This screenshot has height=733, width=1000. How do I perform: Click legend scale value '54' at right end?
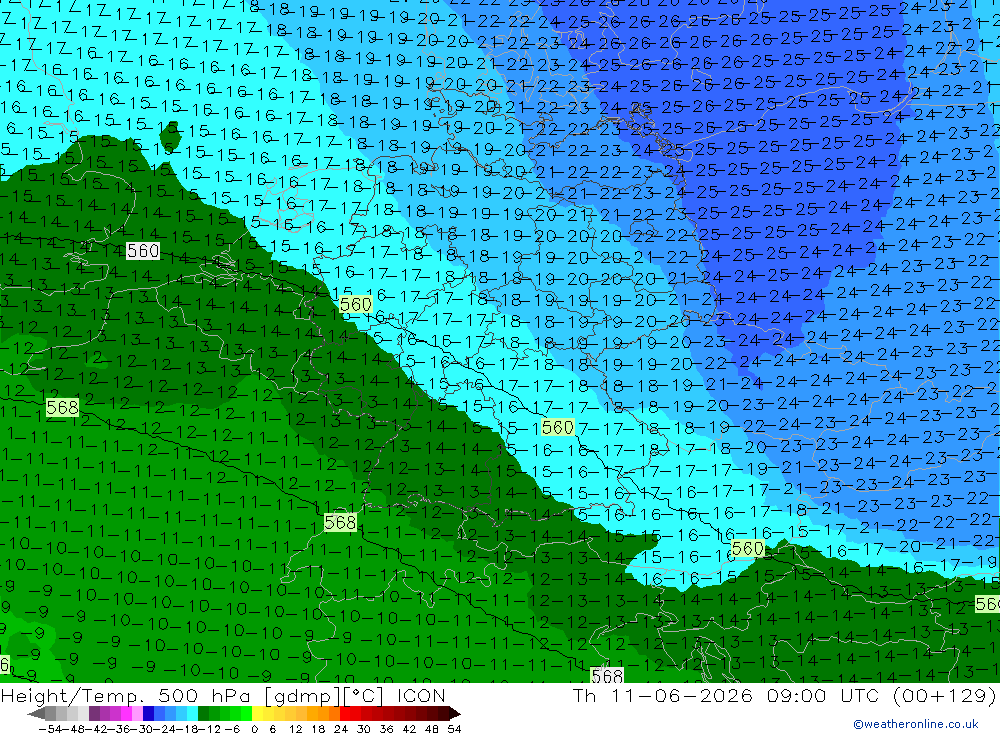click(454, 729)
